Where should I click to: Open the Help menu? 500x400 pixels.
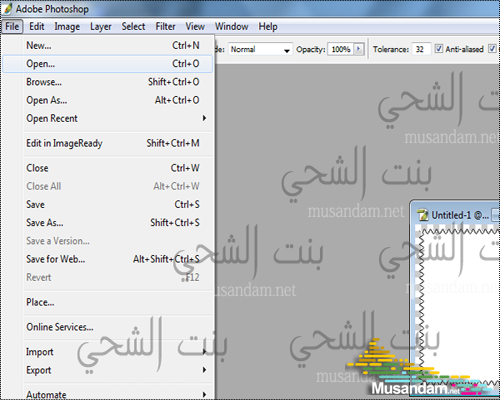point(268,26)
